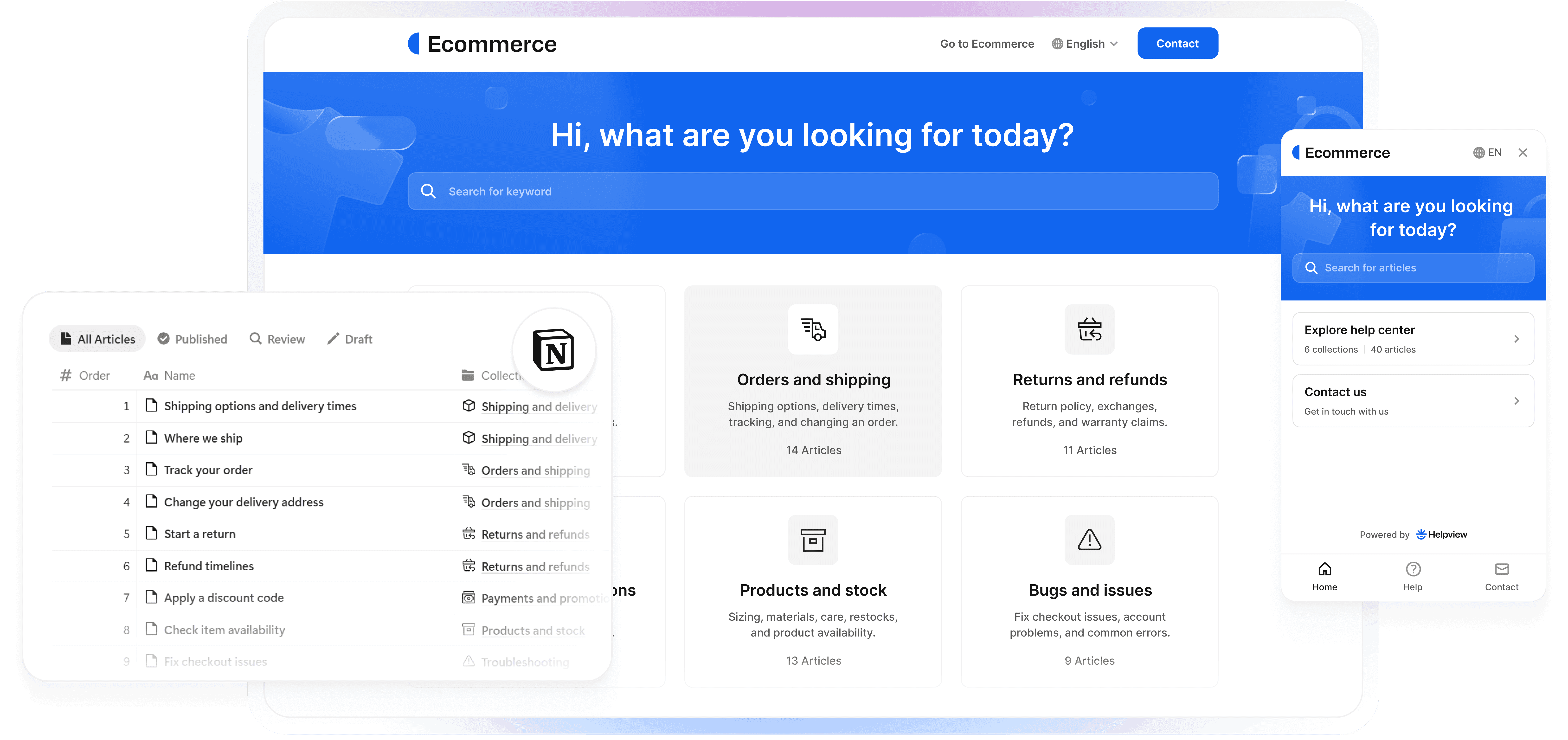The height and width of the screenshot is (740, 1568).
Task: Click the search icon in the widget
Action: (x=1312, y=268)
